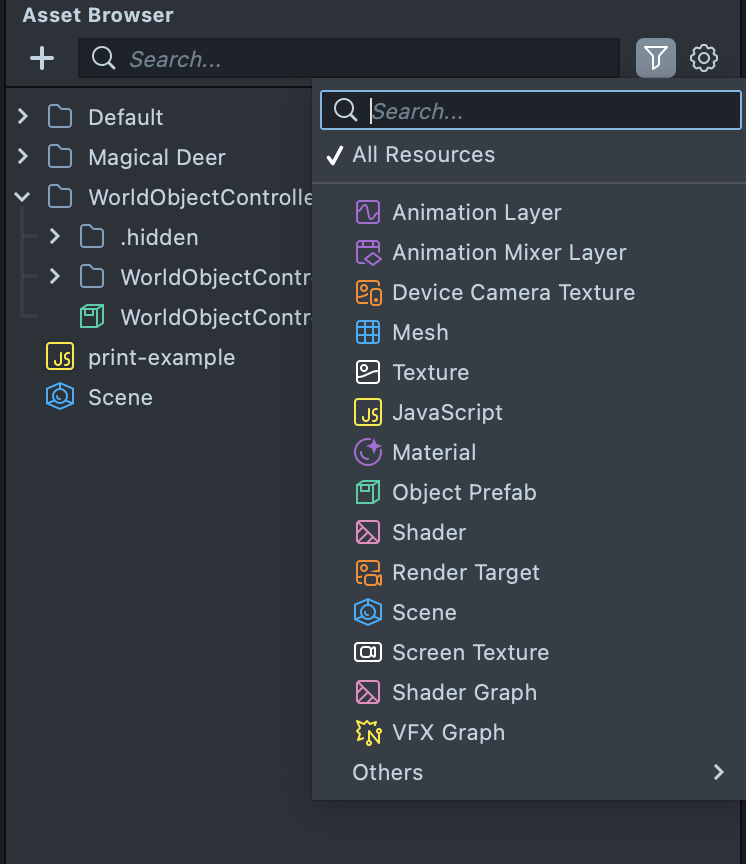This screenshot has width=746, height=864.
Task: Filter by Object Prefab type
Action: click(x=464, y=493)
